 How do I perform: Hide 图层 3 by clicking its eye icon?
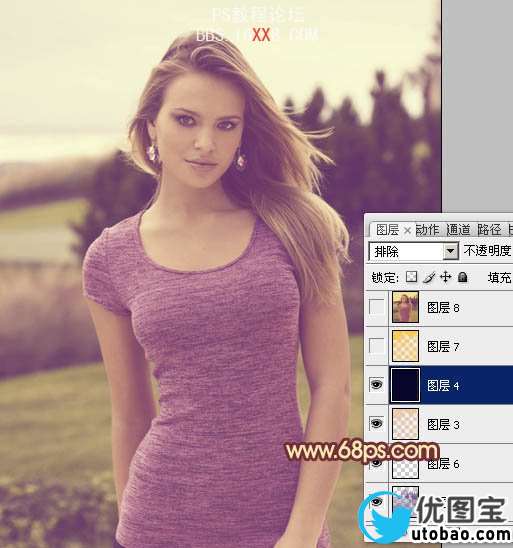click(x=377, y=424)
